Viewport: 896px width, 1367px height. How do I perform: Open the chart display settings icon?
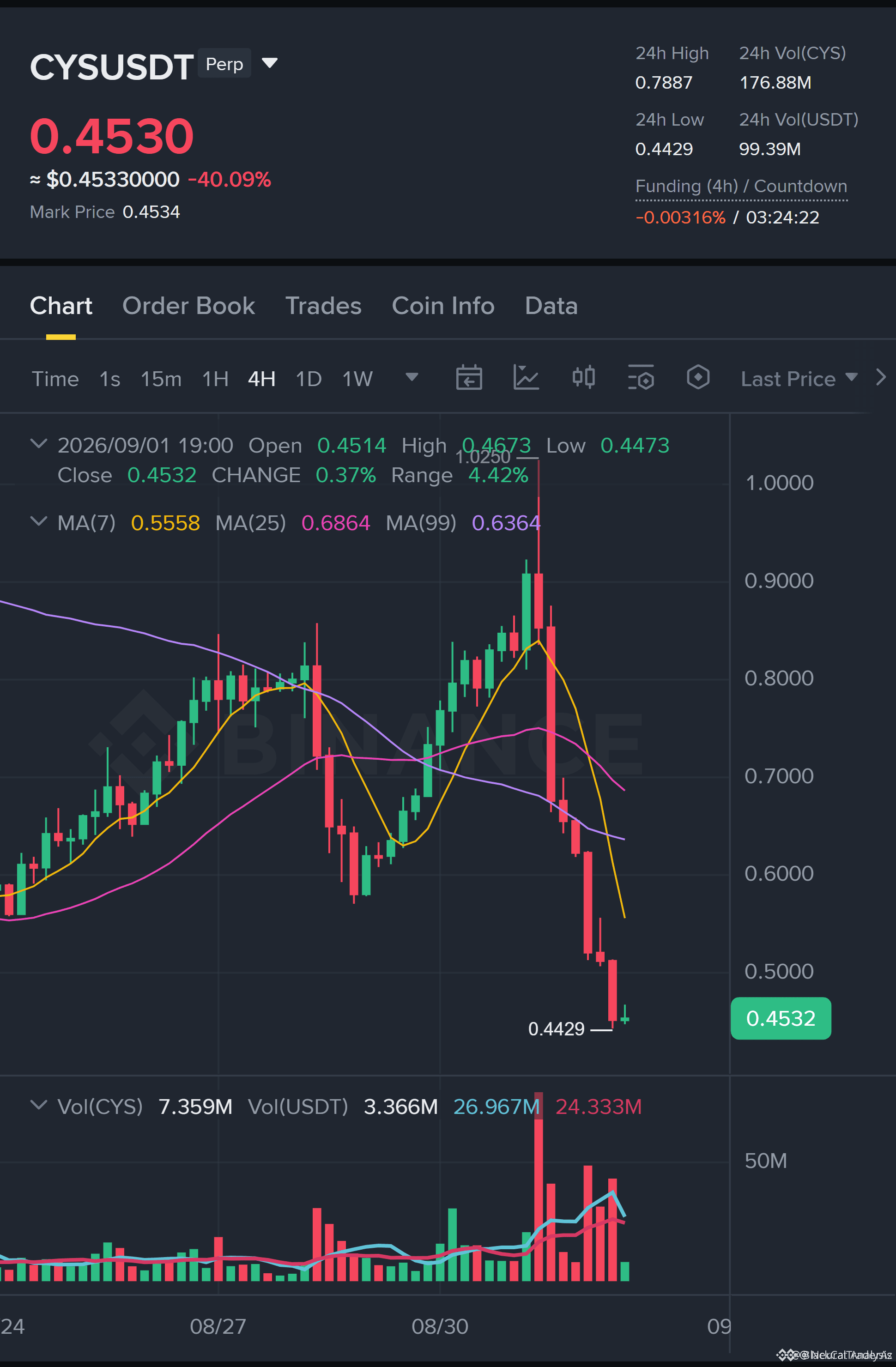click(x=641, y=378)
